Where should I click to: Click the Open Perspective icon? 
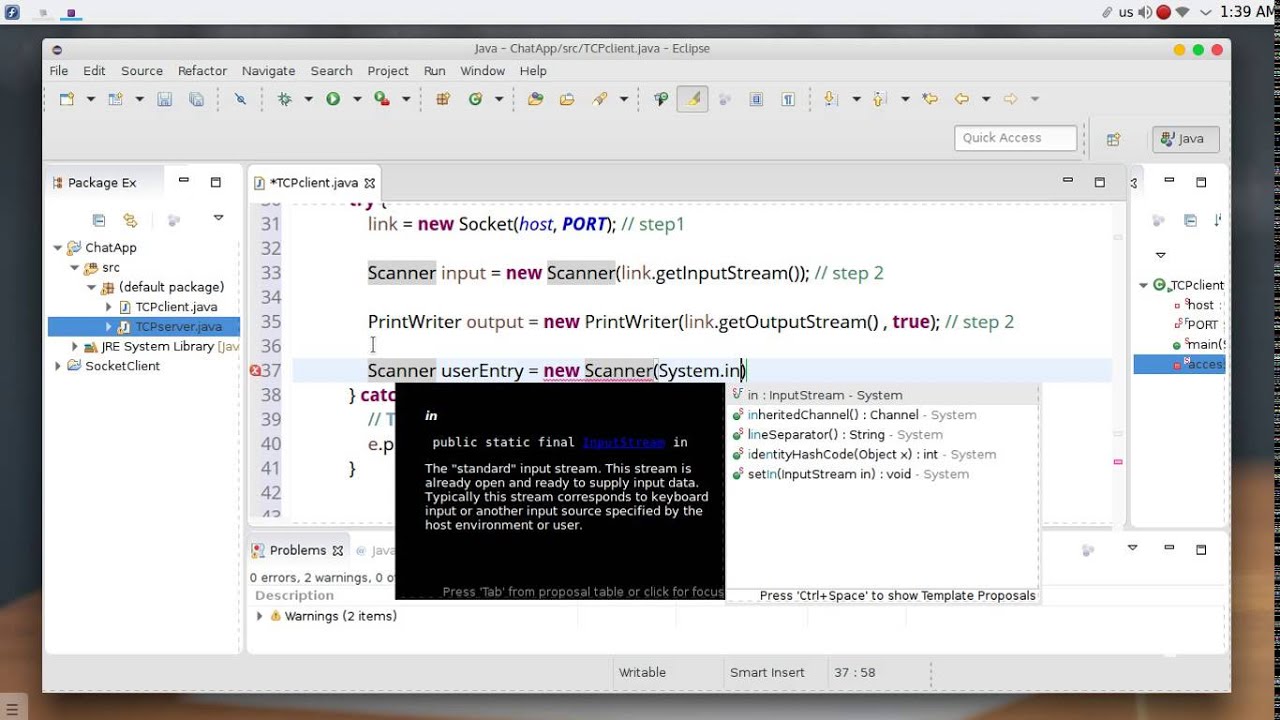click(1113, 139)
